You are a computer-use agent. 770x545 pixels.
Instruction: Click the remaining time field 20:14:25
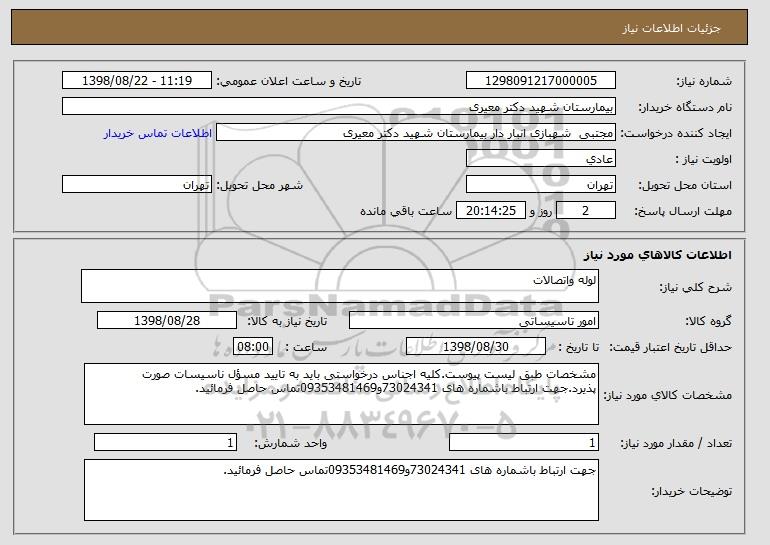[491, 211]
